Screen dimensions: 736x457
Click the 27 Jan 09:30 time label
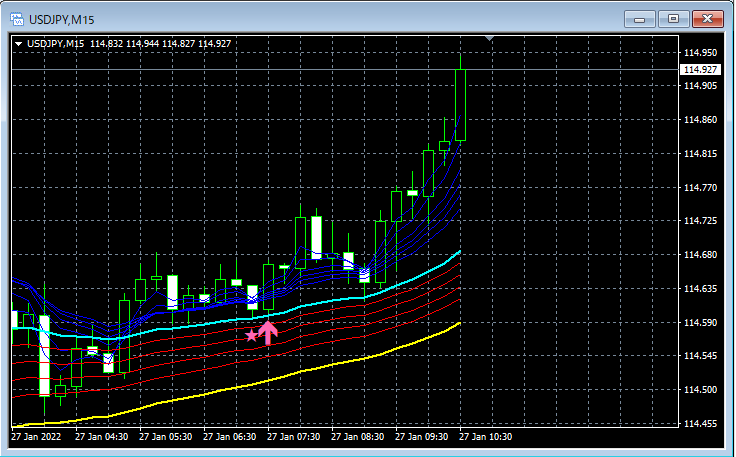tap(422, 437)
